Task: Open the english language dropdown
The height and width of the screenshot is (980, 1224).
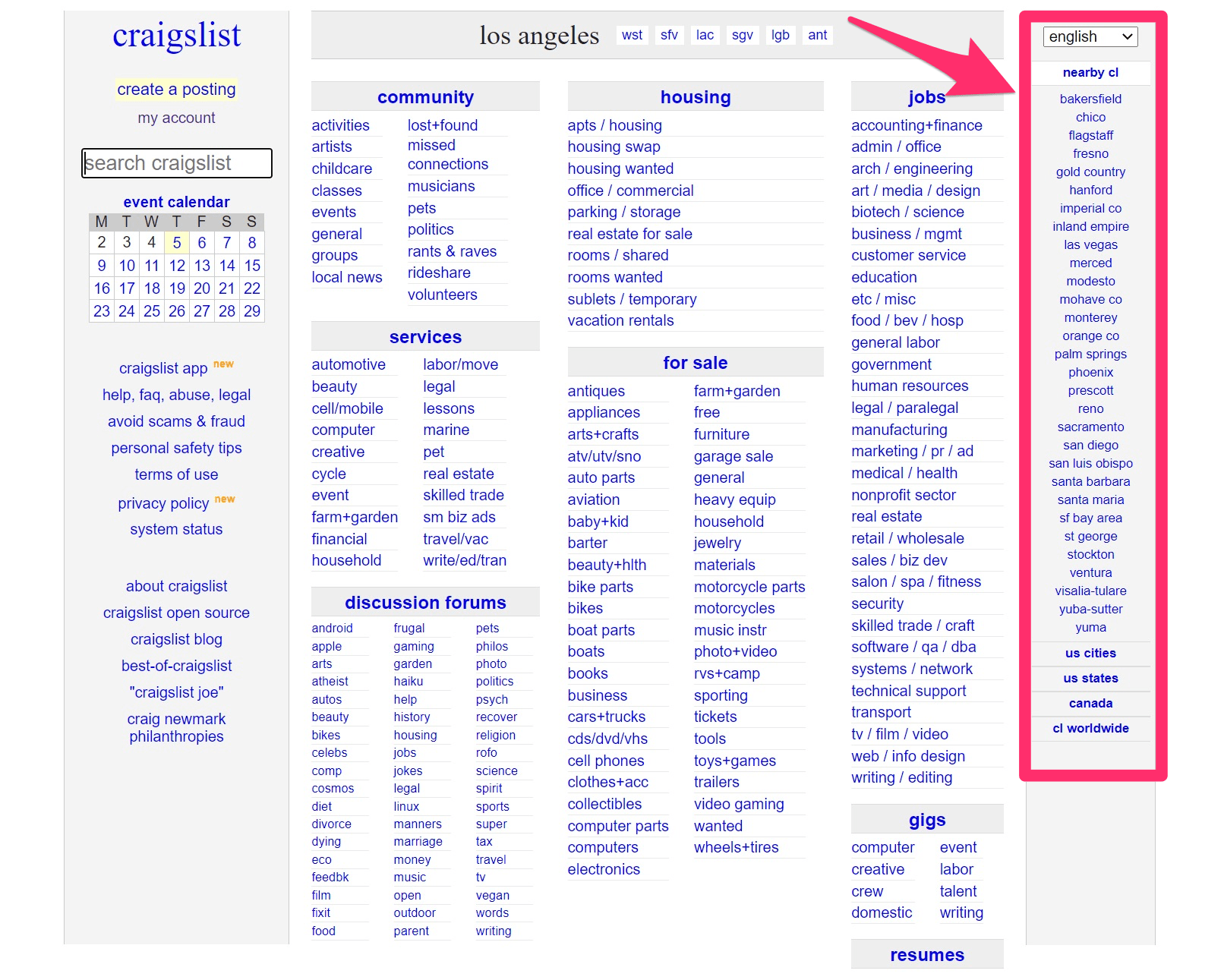Action: (x=1090, y=36)
